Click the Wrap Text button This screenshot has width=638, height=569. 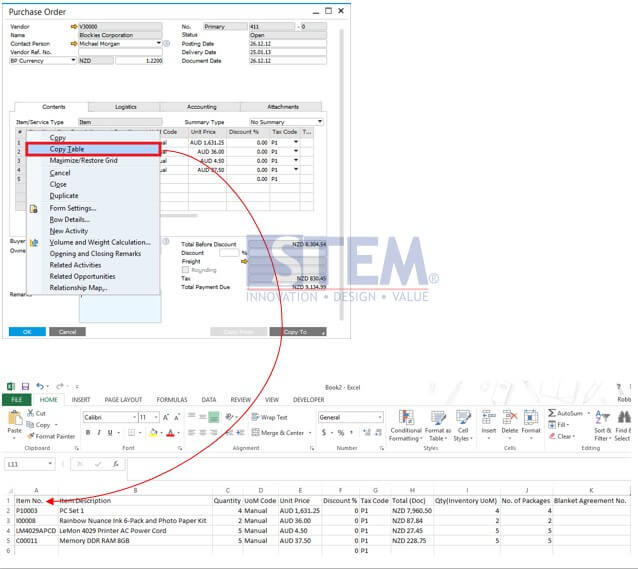click(x=270, y=417)
